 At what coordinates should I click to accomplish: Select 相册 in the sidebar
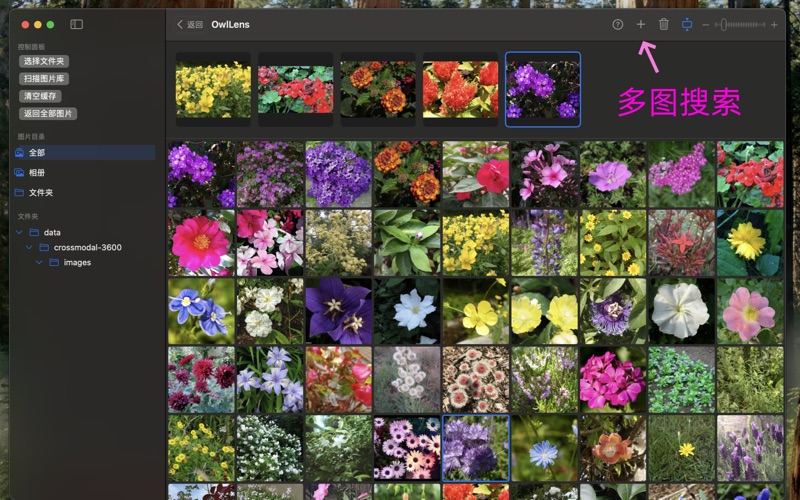pos(37,173)
